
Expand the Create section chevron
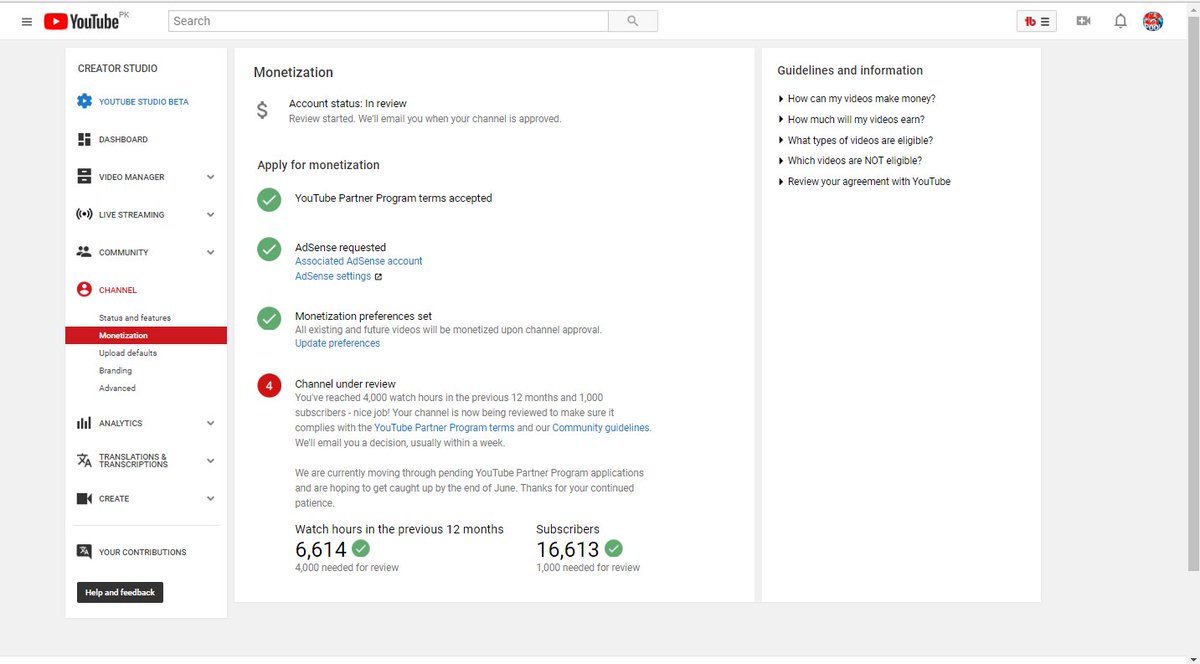(x=210, y=498)
